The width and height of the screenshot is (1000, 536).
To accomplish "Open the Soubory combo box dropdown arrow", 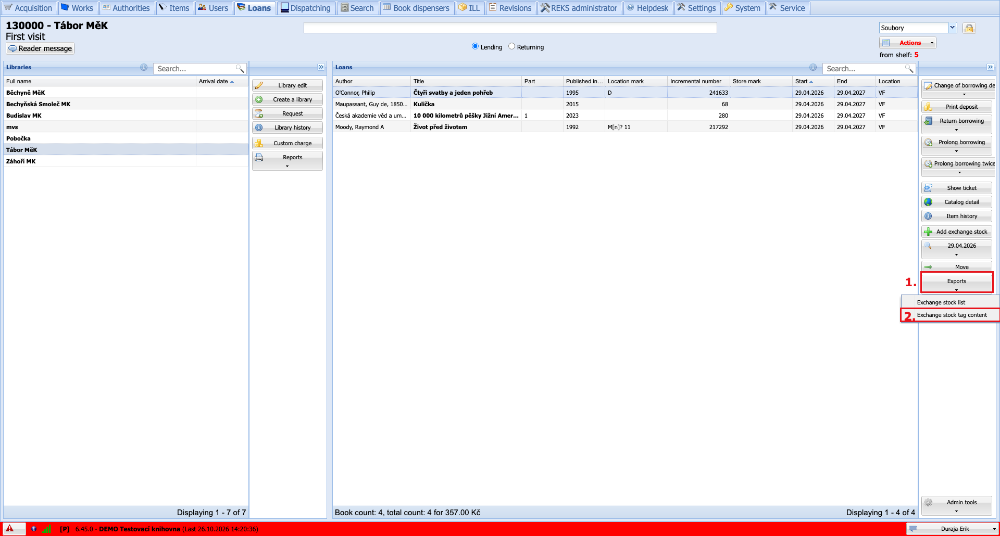I will coord(953,28).
